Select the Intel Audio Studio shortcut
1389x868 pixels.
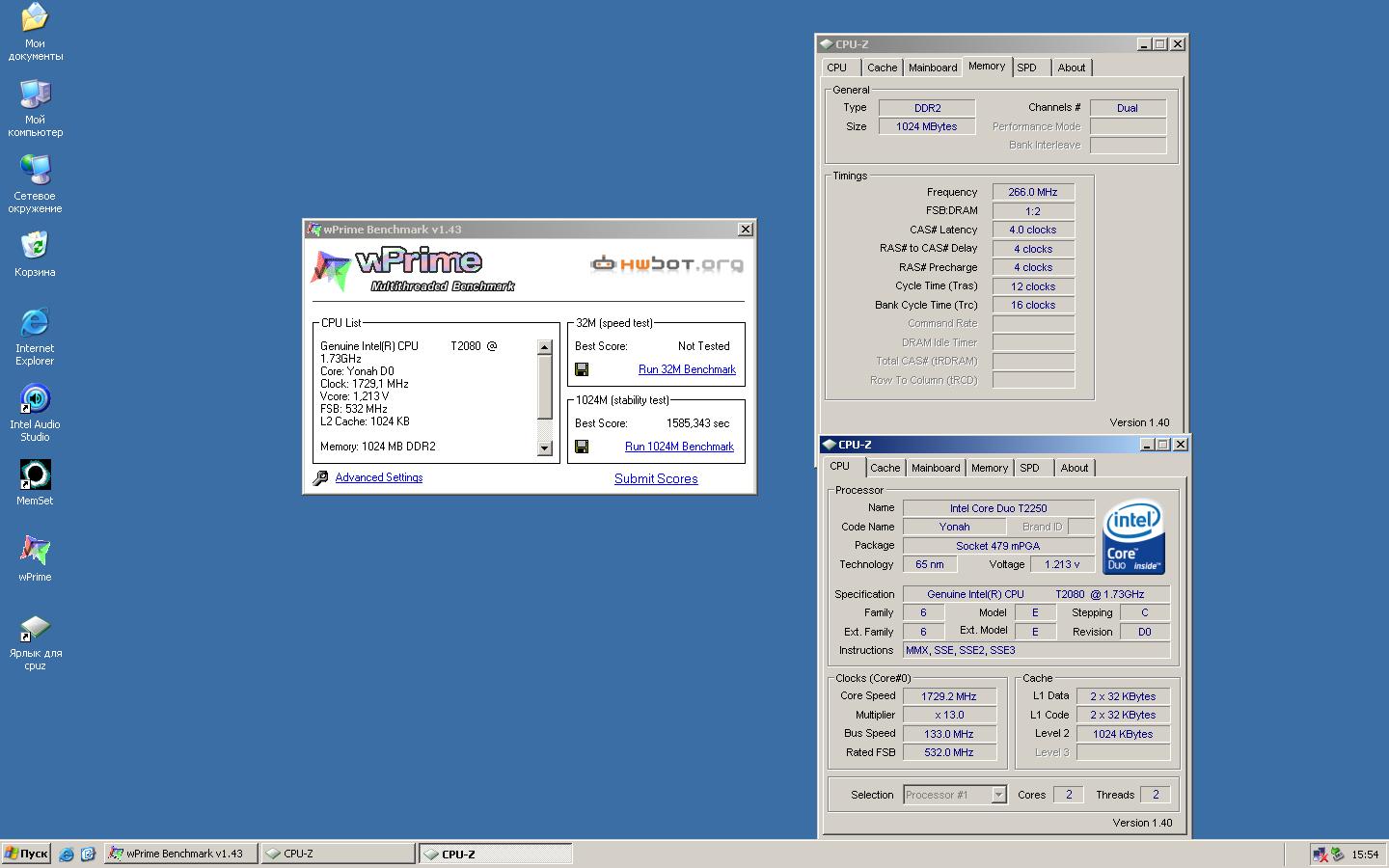pyautogui.click(x=35, y=413)
